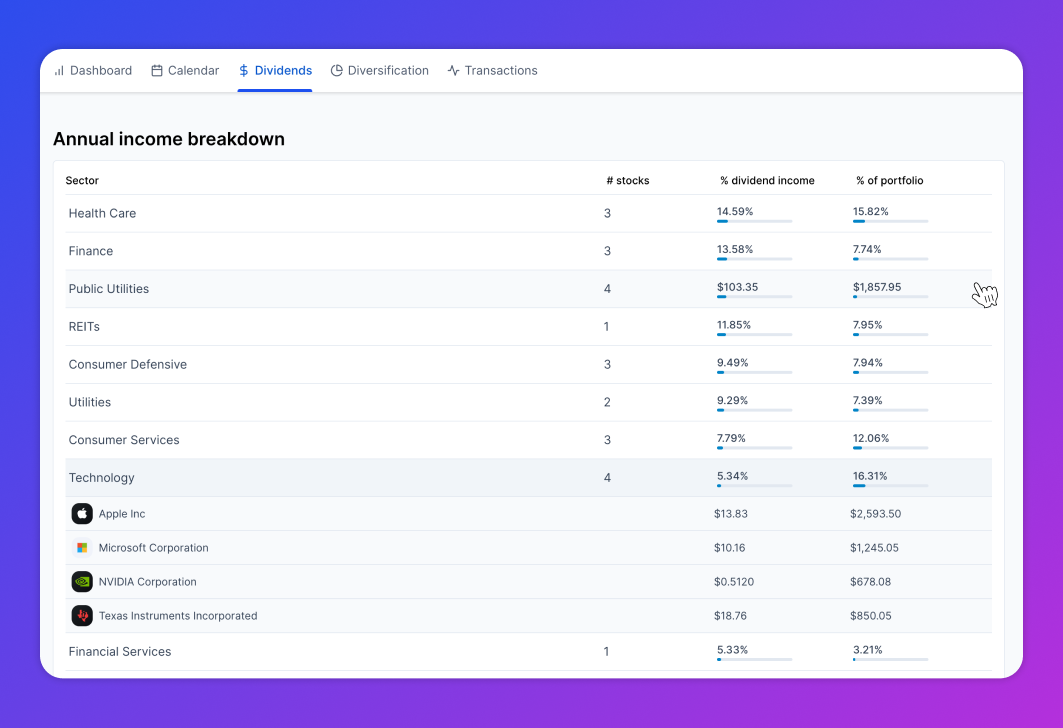1063x728 pixels.
Task: Click the NVIDIA Corporation logo icon
Action: (82, 582)
